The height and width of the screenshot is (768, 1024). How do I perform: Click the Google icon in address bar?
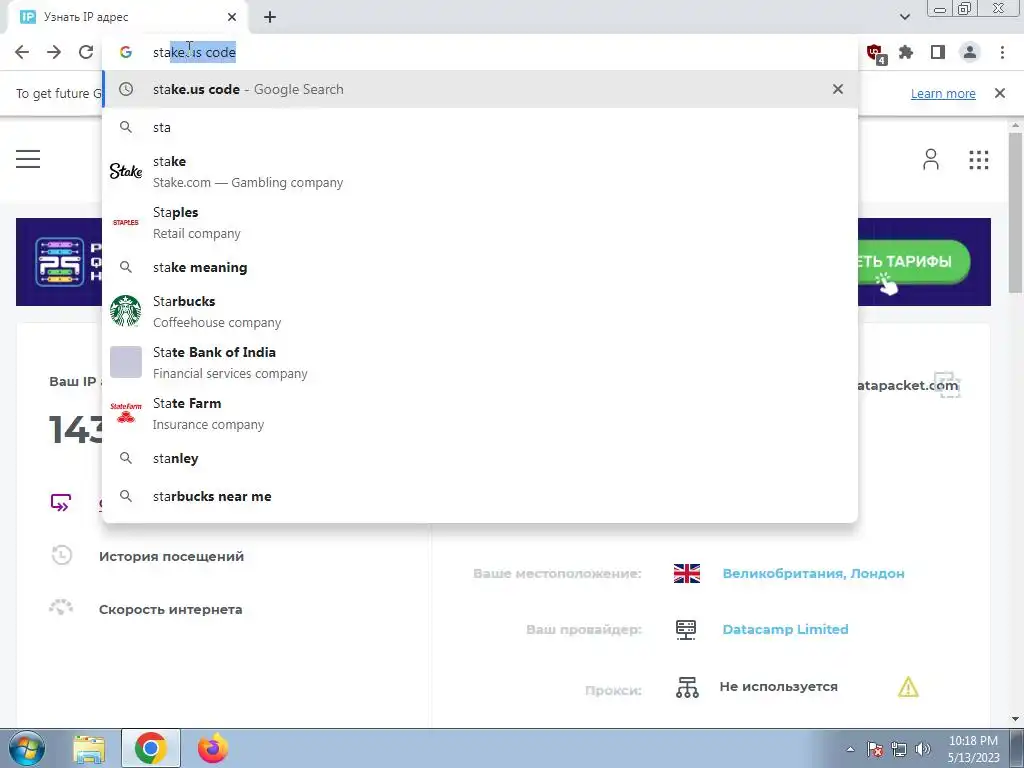click(126, 52)
